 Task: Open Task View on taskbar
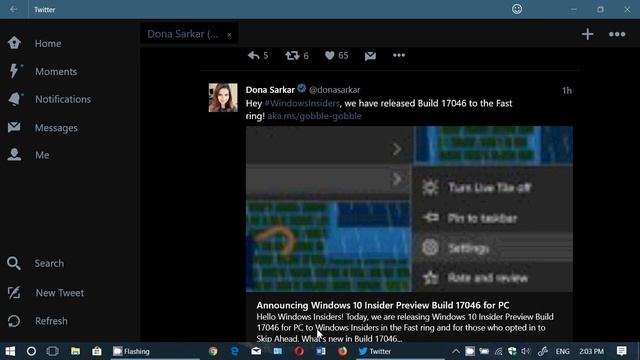pos(53,351)
